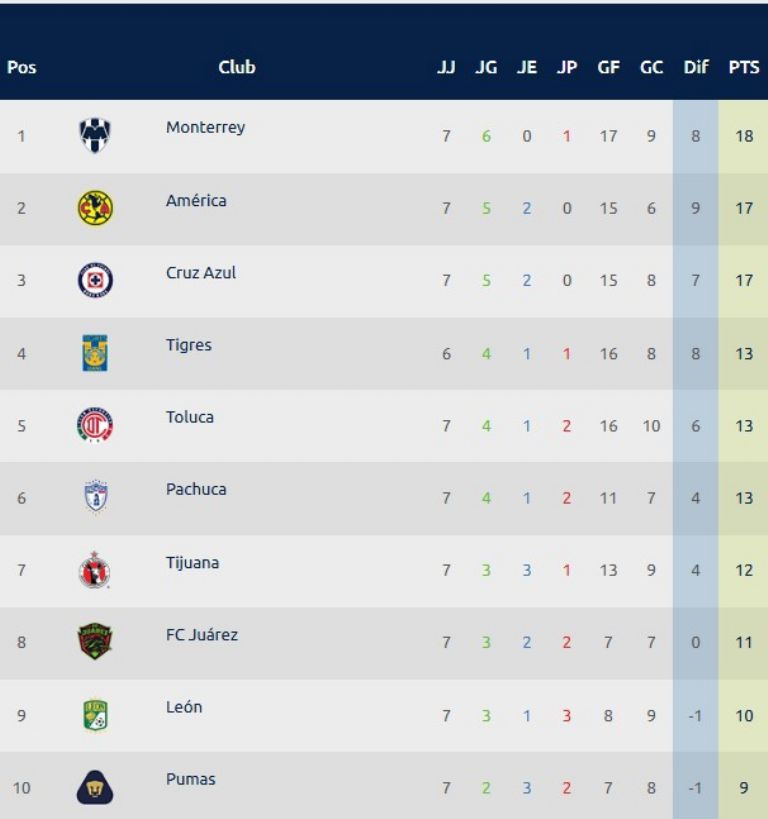Sort by the GF column header

coord(608,67)
